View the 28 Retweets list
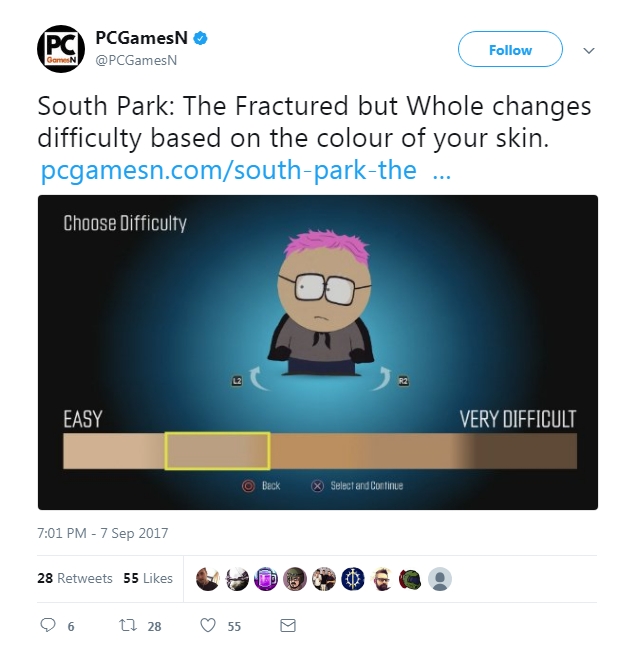This screenshot has width=633, height=658. [75, 578]
